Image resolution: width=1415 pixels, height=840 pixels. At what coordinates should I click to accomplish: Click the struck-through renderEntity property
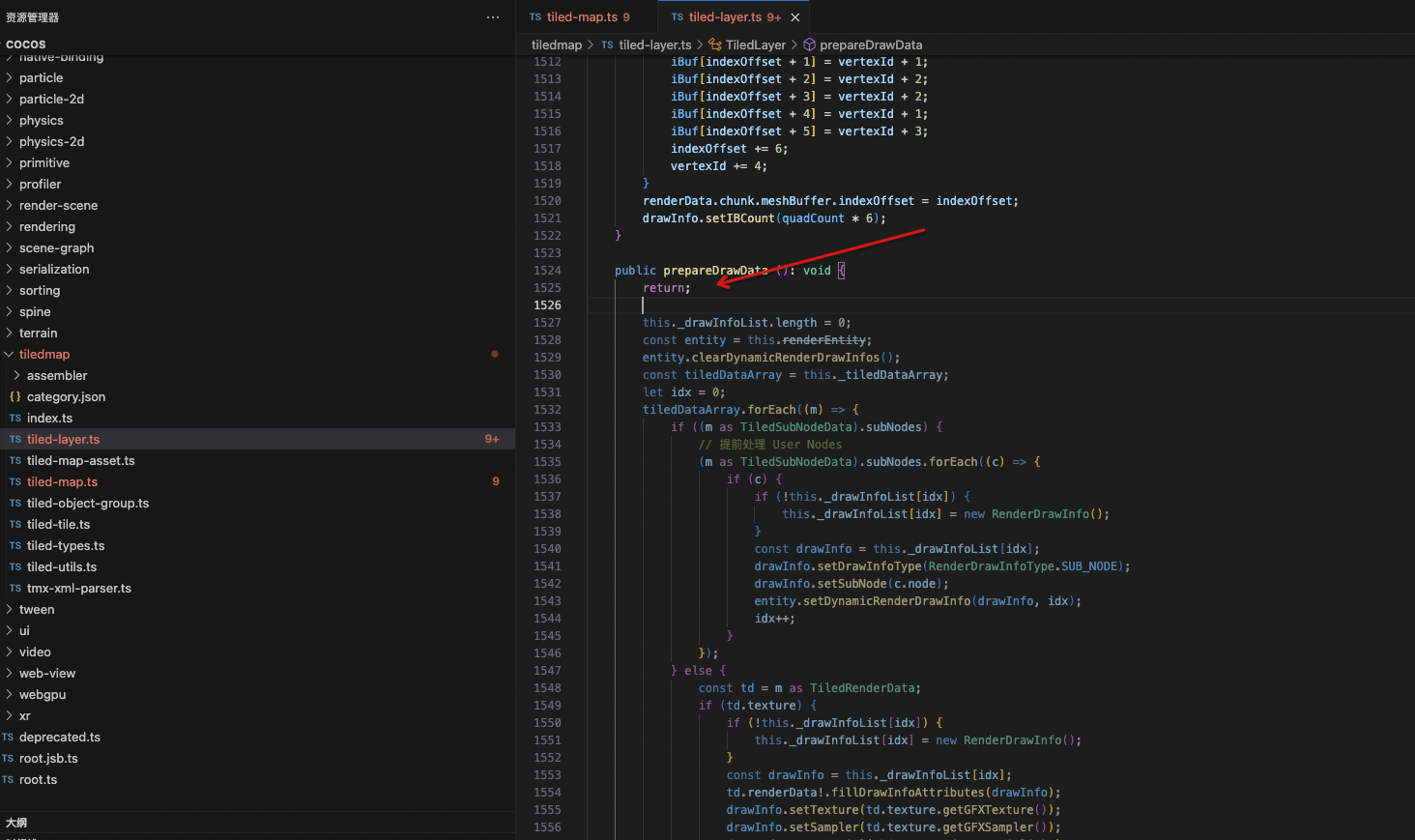(x=824, y=340)
